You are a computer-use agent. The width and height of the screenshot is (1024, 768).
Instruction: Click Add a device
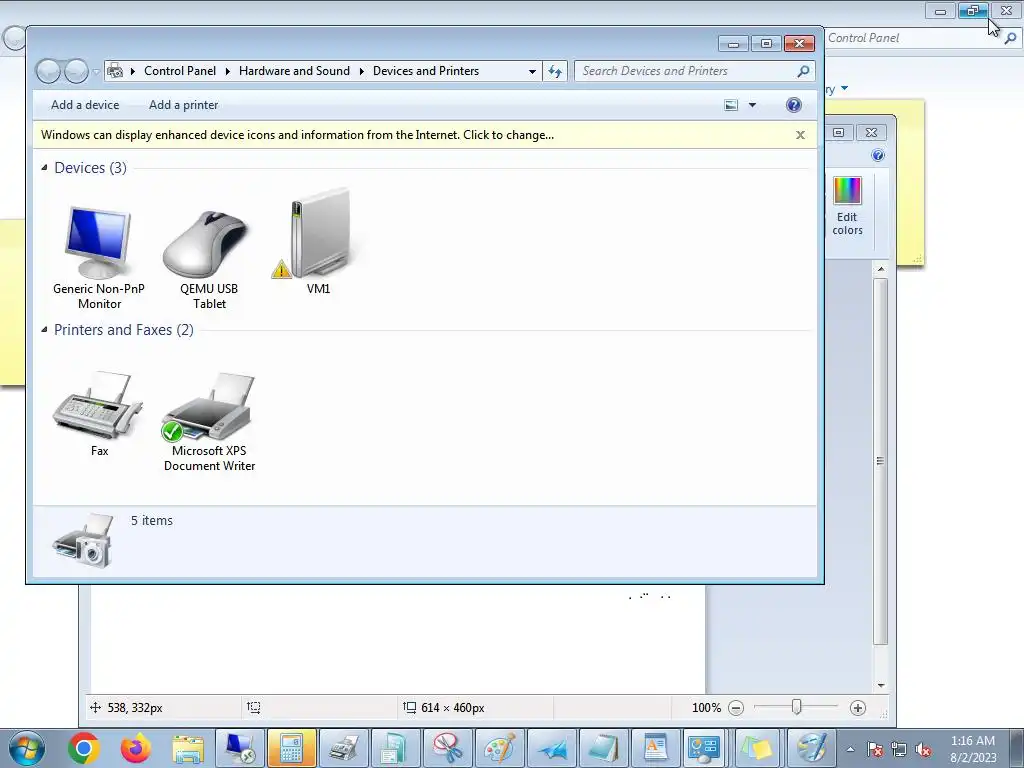85,105
